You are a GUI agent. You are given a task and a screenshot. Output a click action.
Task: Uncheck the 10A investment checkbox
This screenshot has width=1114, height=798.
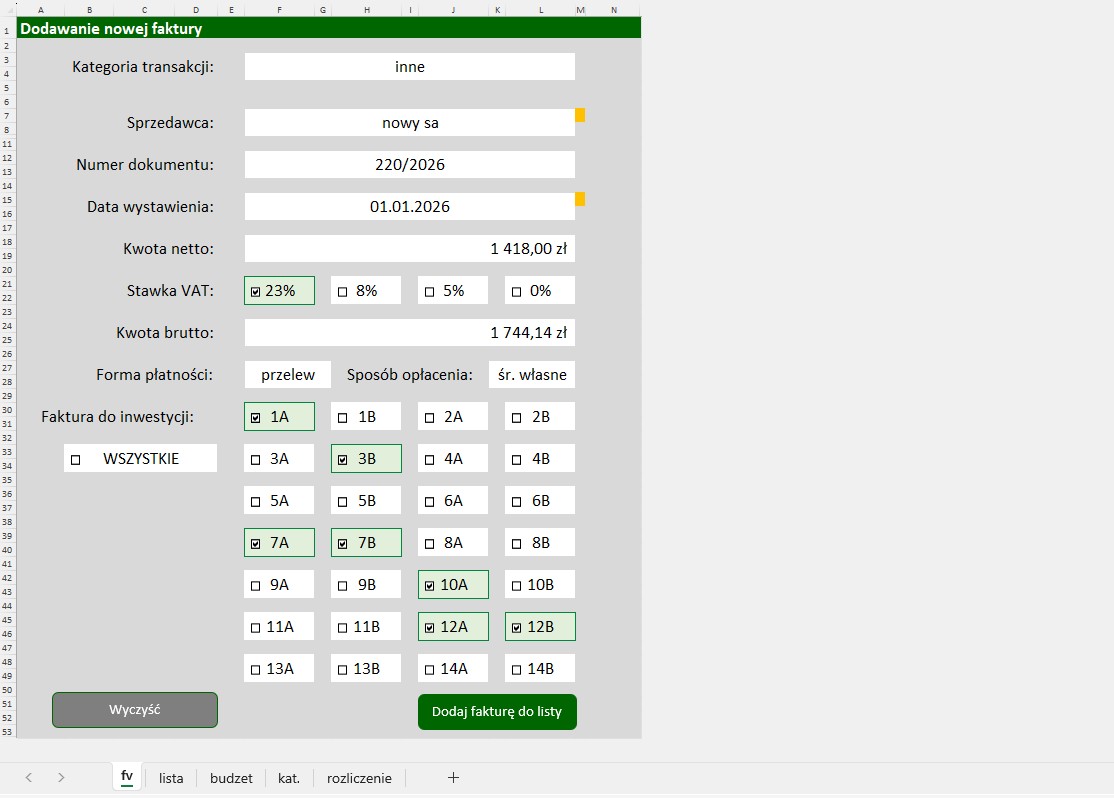[430, 586]
